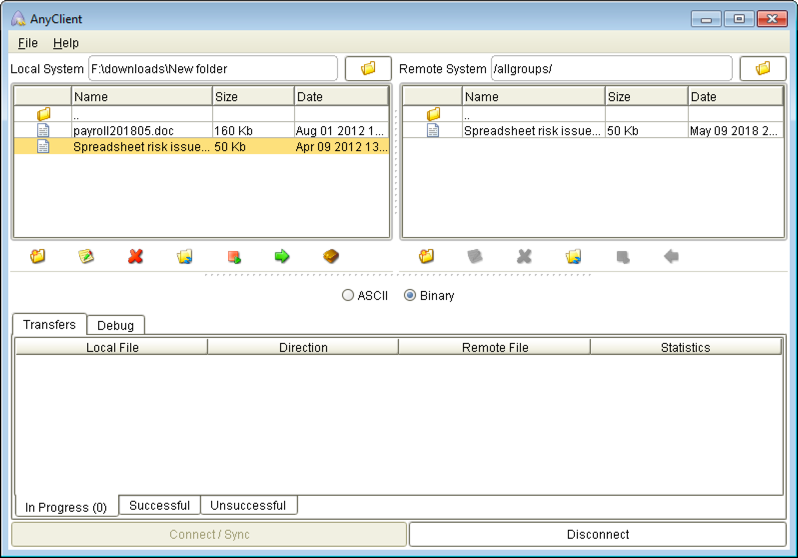Image resolution: width=798 pixels, height=558 pixels.
Task: Sort local files by Date header
Action: tap(341, 96)
